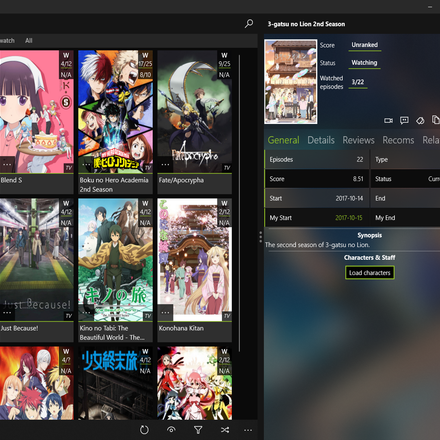Click the 3-gatsu no Lion cover image
The height and width of the screenshot is (440, 440).
click(x=291, y=82)
